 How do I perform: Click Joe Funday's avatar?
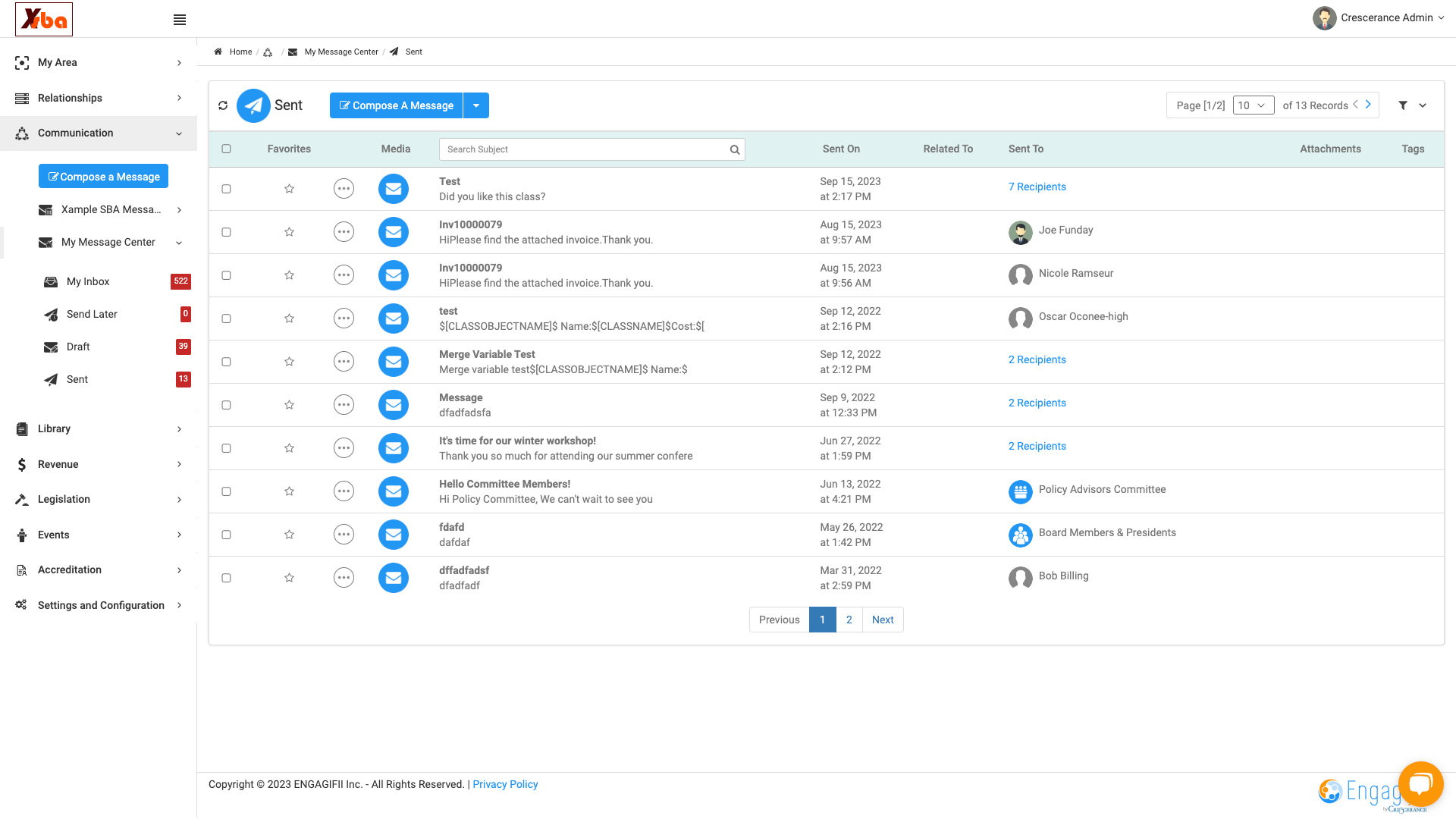point(1021,232)
